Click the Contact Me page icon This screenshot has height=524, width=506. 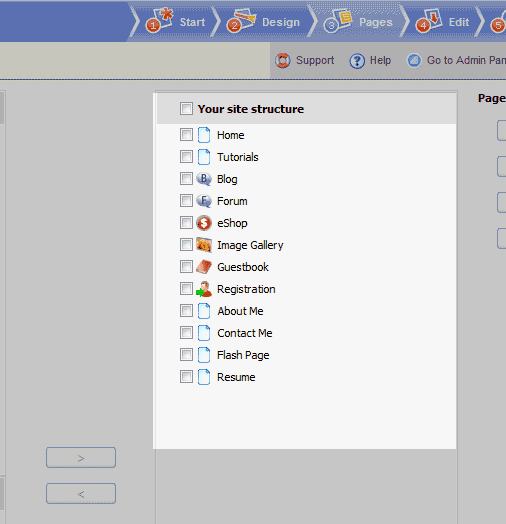point(204,333)
